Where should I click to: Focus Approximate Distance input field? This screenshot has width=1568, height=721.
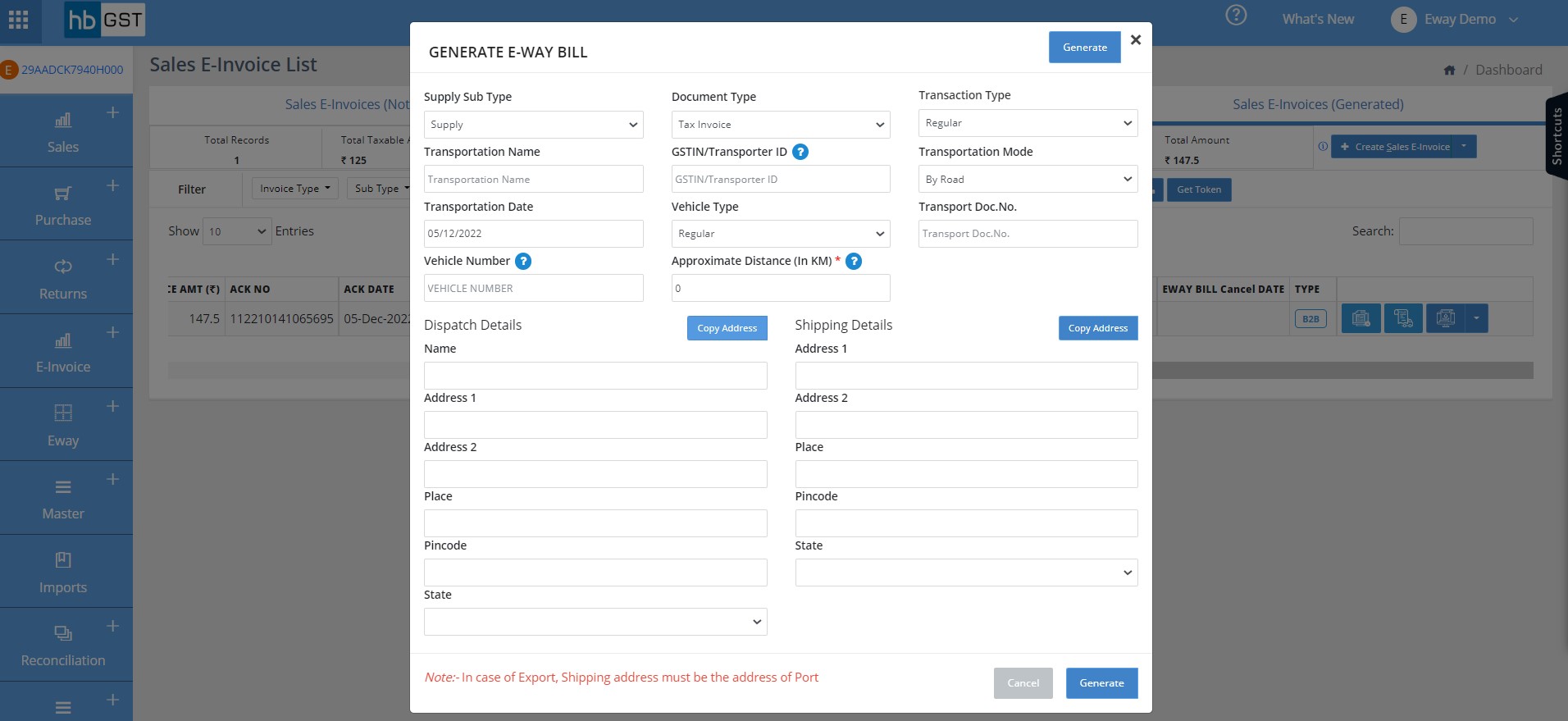tap(781, 288)
